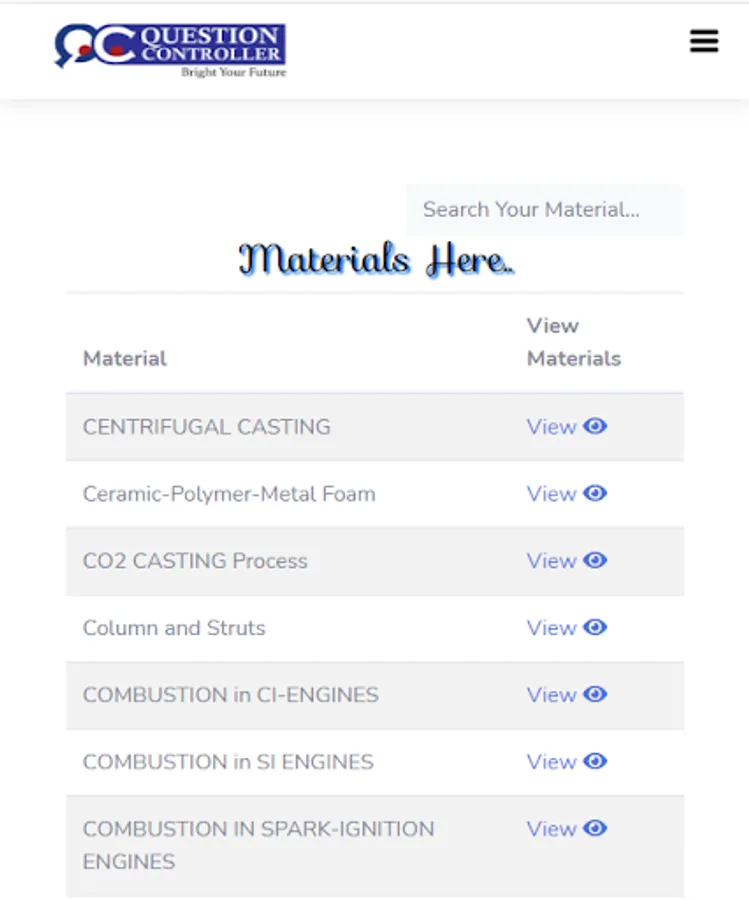Click eye icon for CENTRIFUGAL CASTING
The image size is (749, 900).
pos(595,426)
